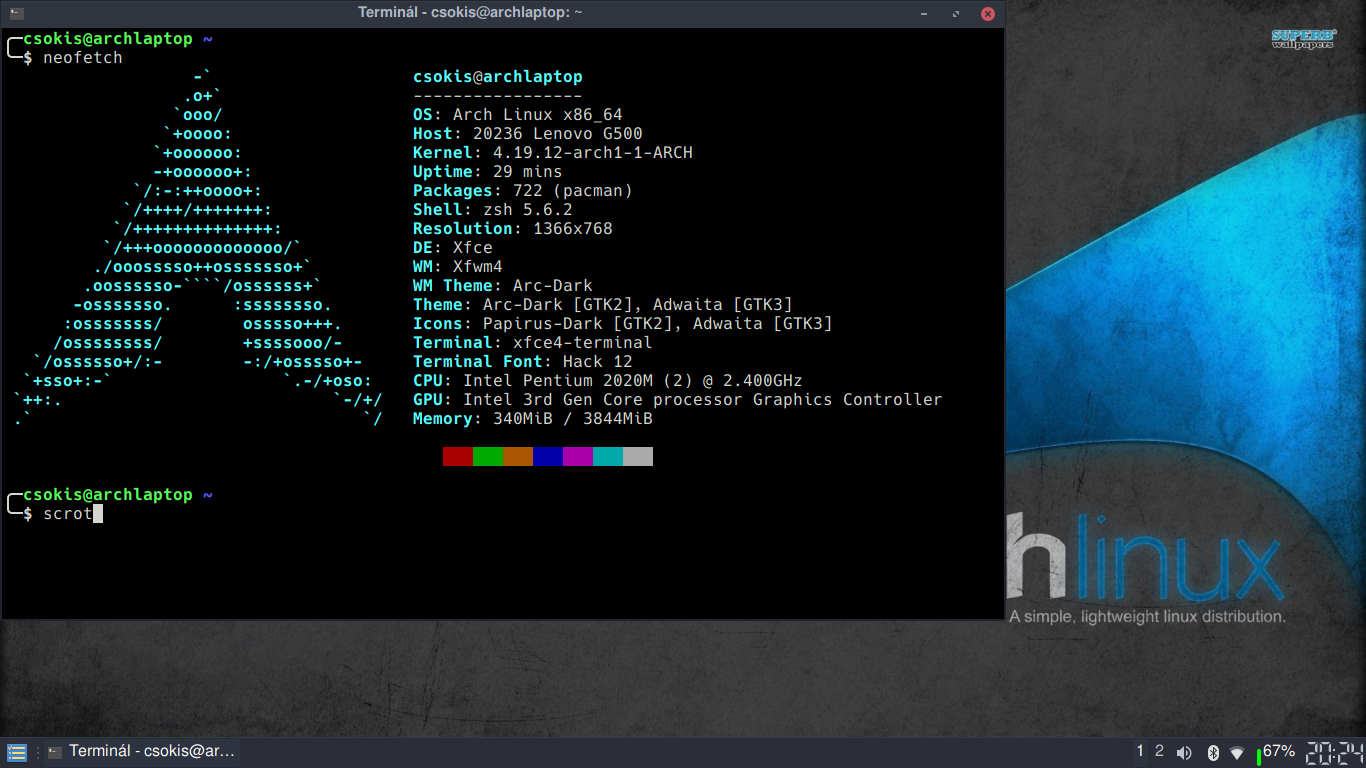
Task: Click the window title 'Terminál - csokis@archlaptop: ~'
Action: tap(470, 13)
